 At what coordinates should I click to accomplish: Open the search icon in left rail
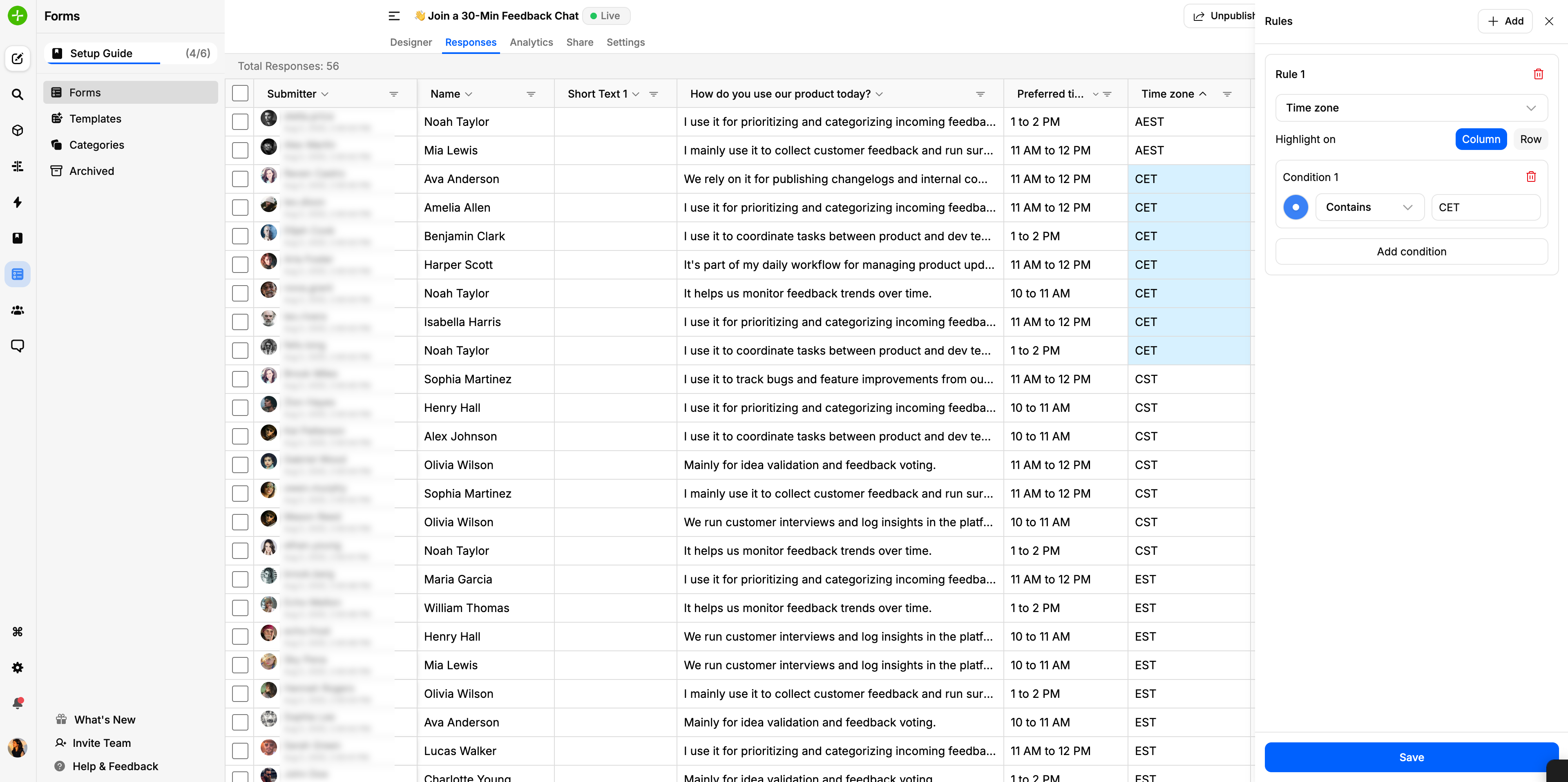[18, 94]
